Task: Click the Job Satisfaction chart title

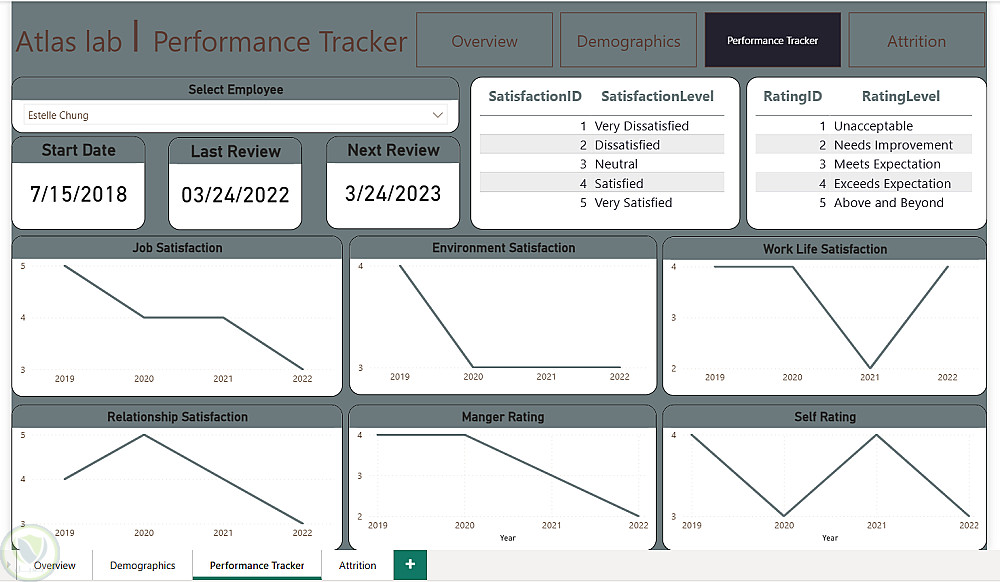Action: (177, 248)
